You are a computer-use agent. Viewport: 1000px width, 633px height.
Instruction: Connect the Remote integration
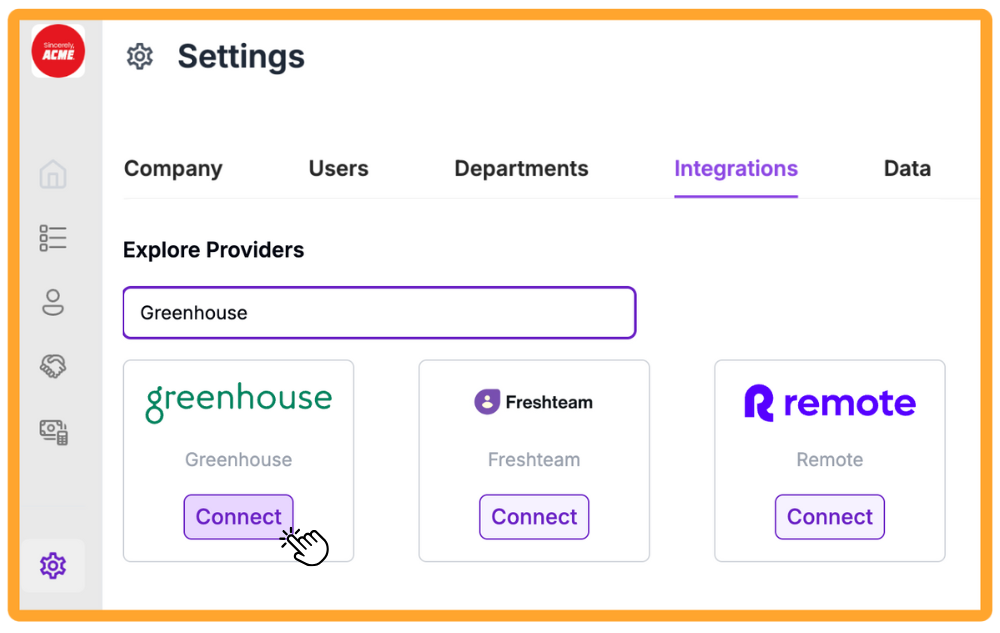coord(830,517)
